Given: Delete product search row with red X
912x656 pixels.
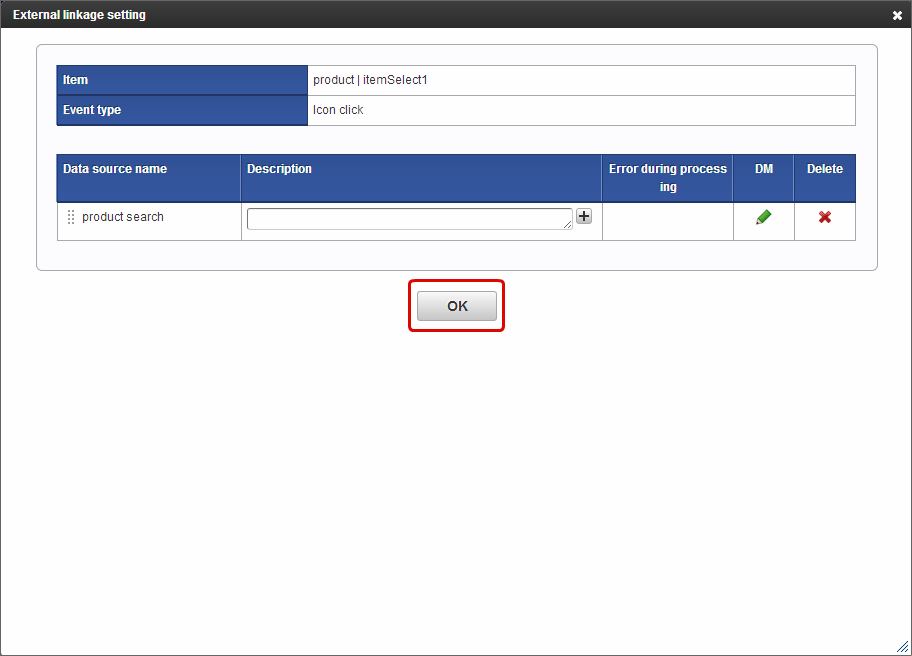Looking at the screenshot, I should point(825,218).
